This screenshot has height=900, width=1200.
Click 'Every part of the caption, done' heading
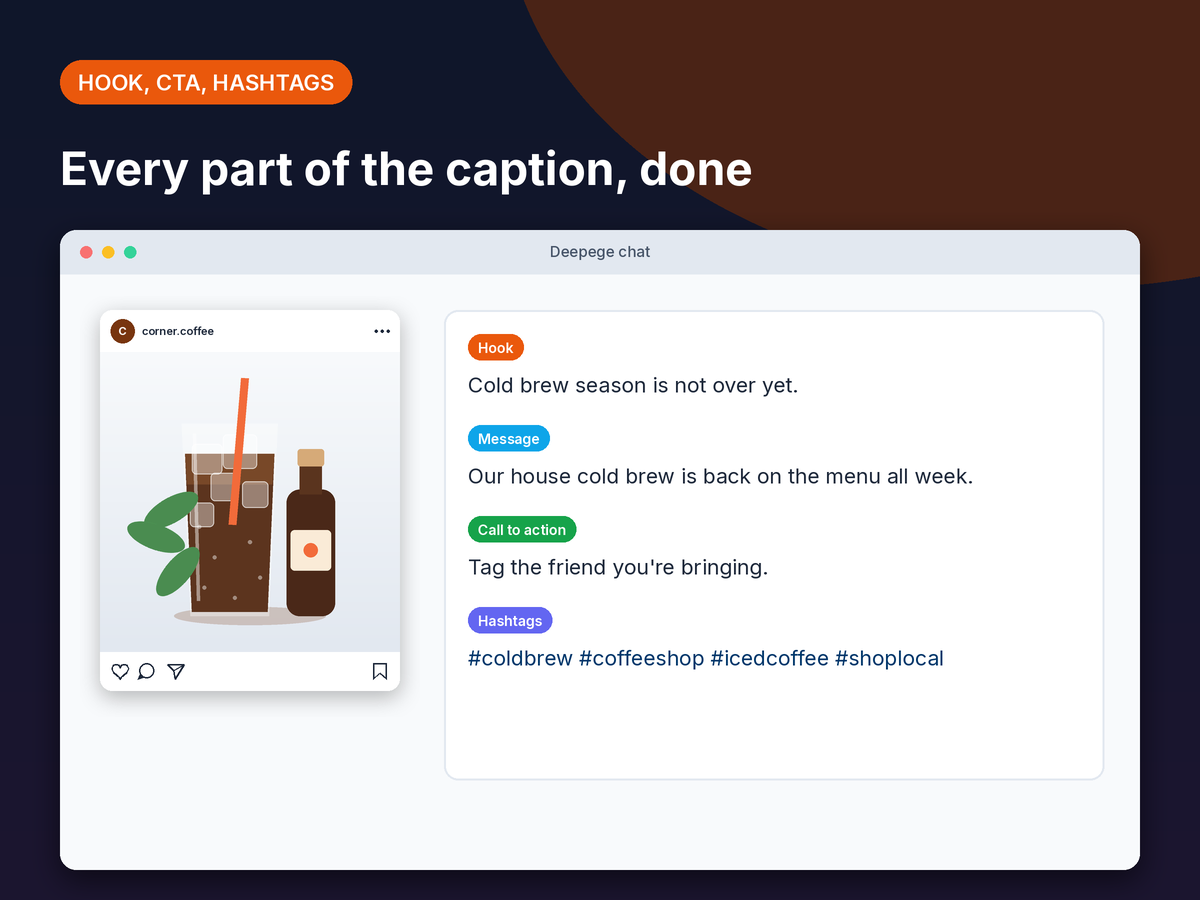[406, 169]
